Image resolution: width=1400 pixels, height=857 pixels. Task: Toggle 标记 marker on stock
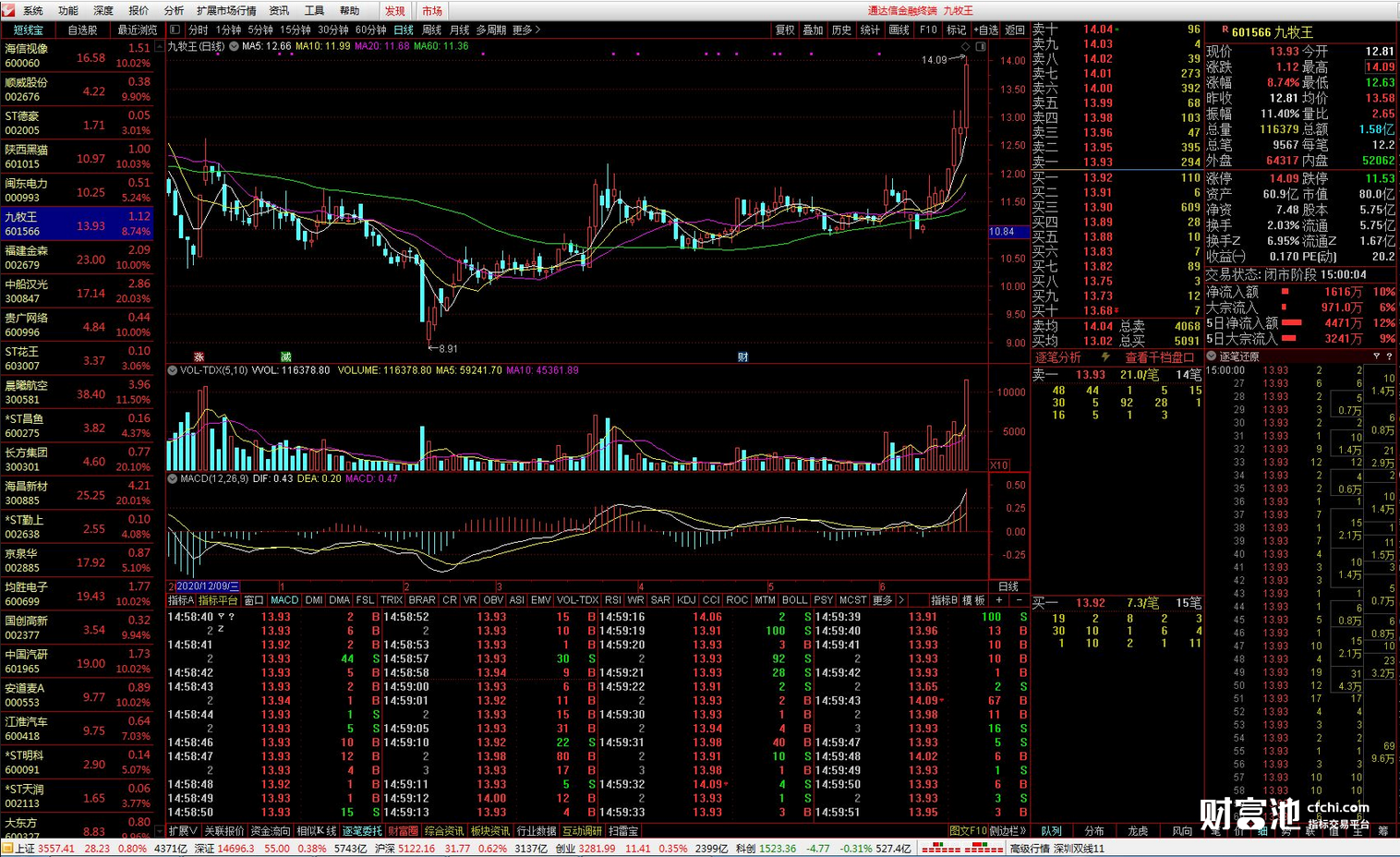957,30
